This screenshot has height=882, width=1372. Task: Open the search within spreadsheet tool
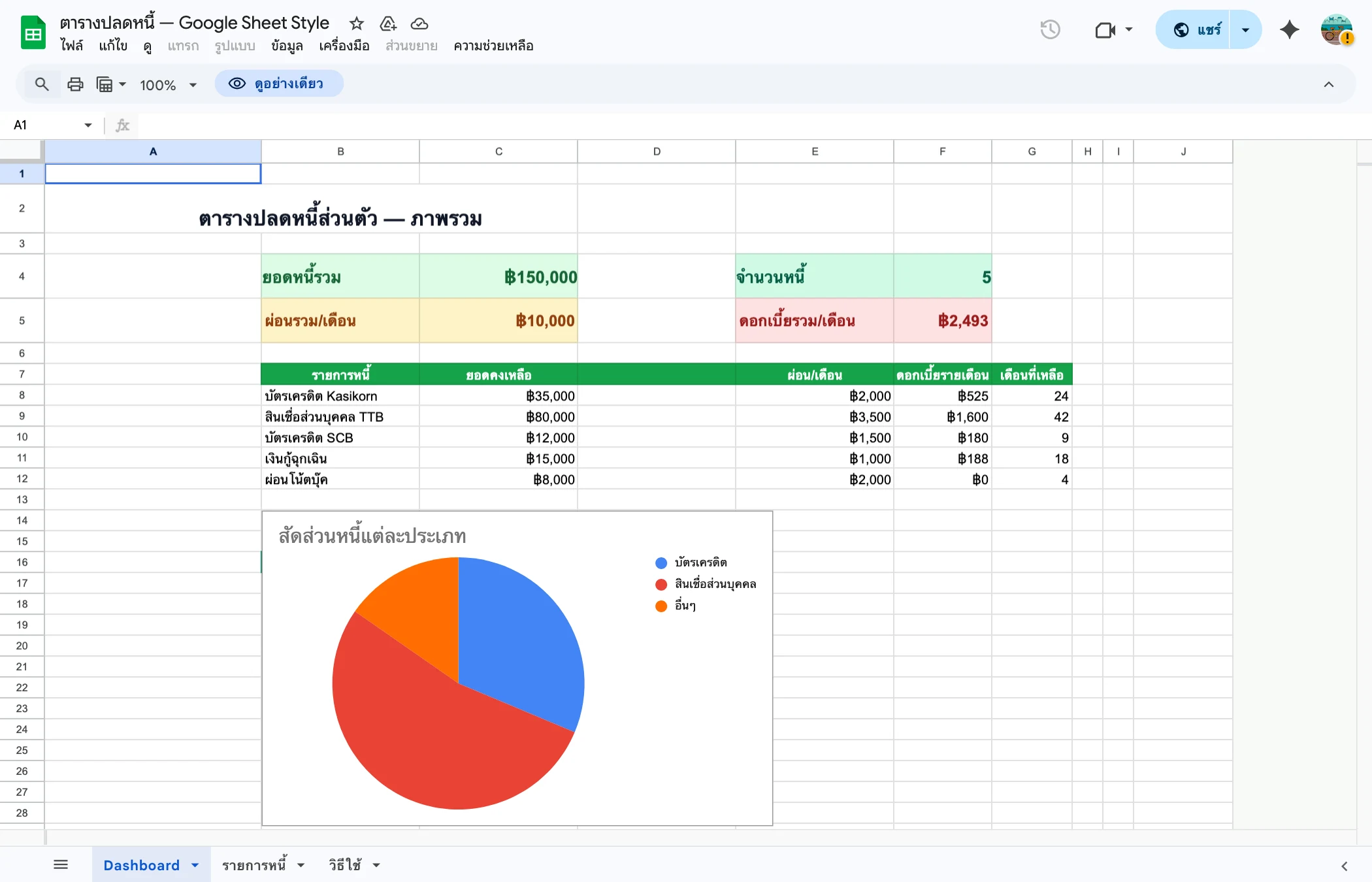click(x=42, y=84)
